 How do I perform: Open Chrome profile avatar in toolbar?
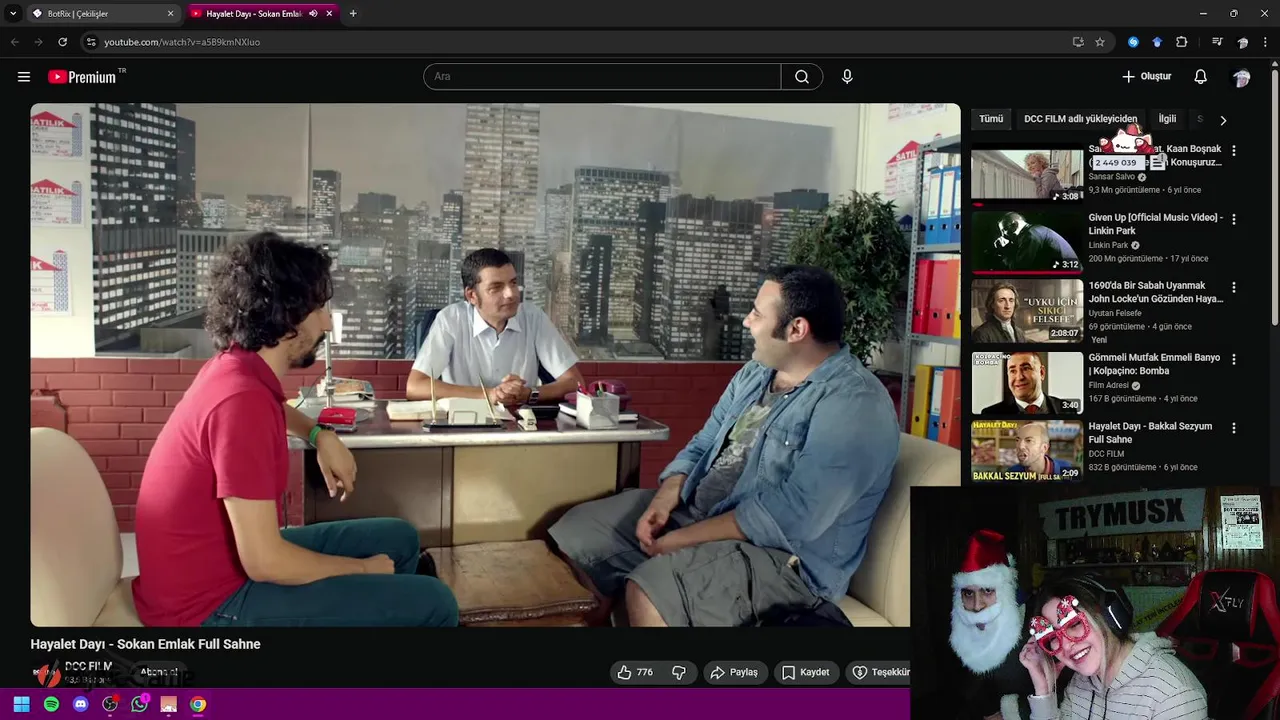pyautogui.click(x=1243, y=42)
